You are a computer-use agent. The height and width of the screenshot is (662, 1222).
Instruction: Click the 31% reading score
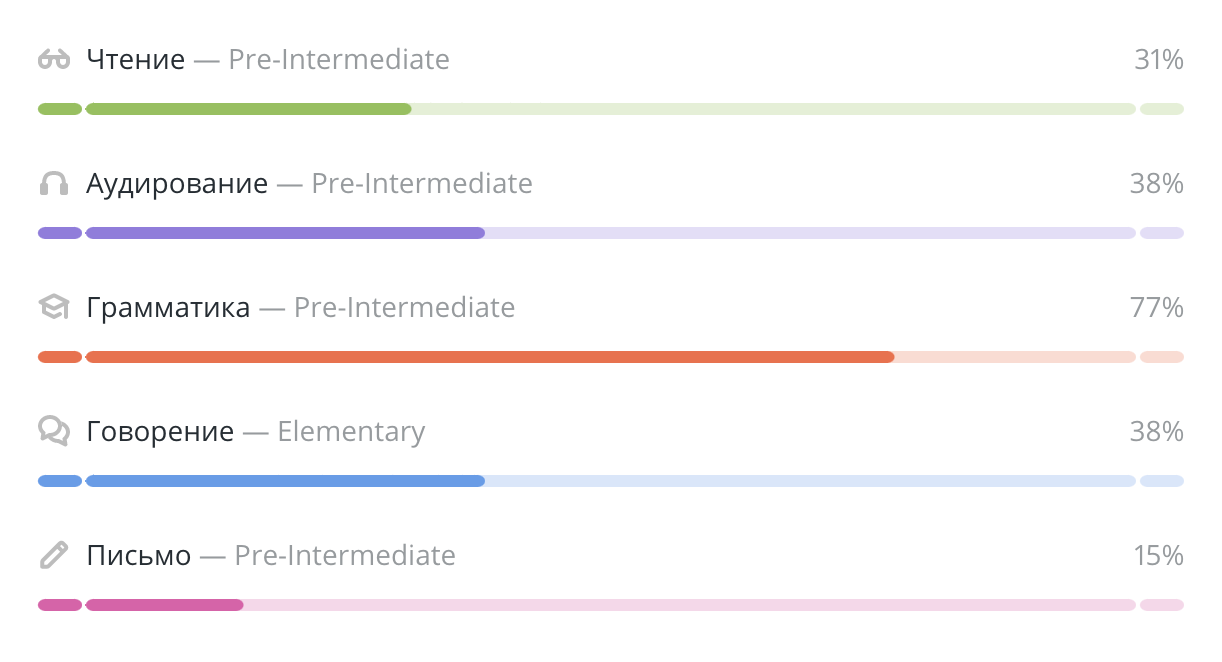[1158, 60]
